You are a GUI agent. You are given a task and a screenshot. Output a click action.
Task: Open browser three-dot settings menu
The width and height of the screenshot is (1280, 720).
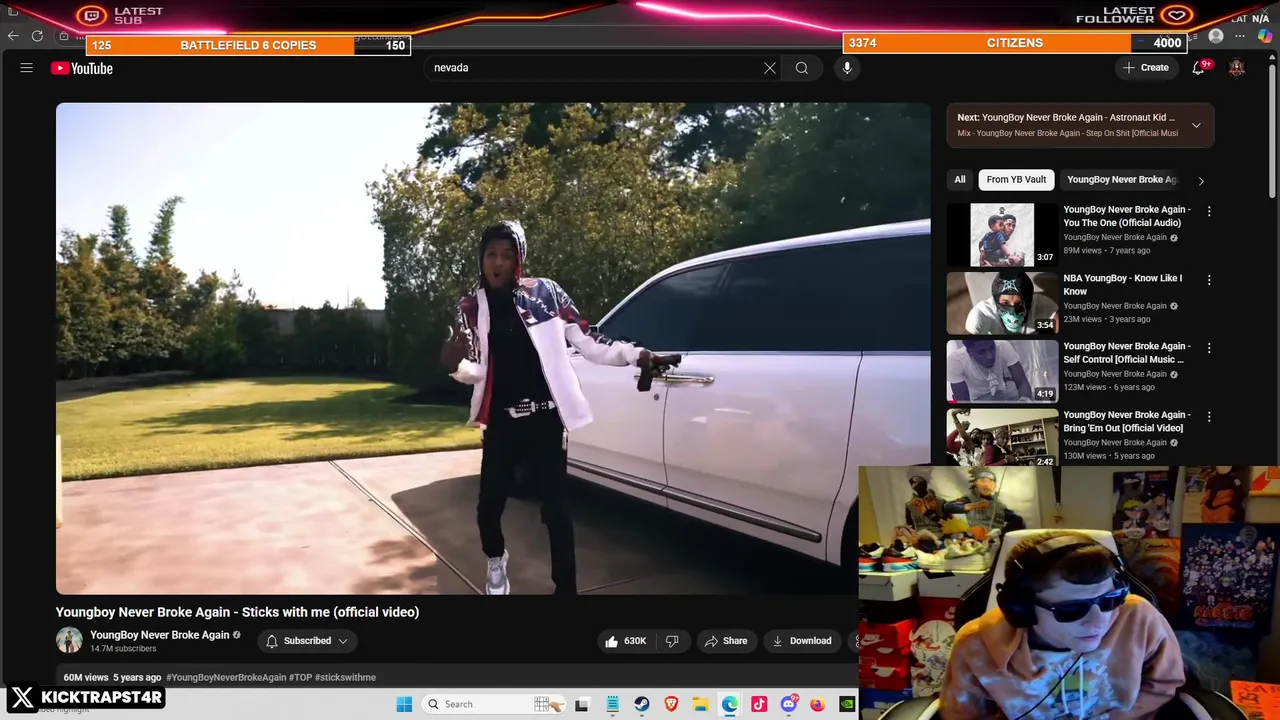point(1240,36)
